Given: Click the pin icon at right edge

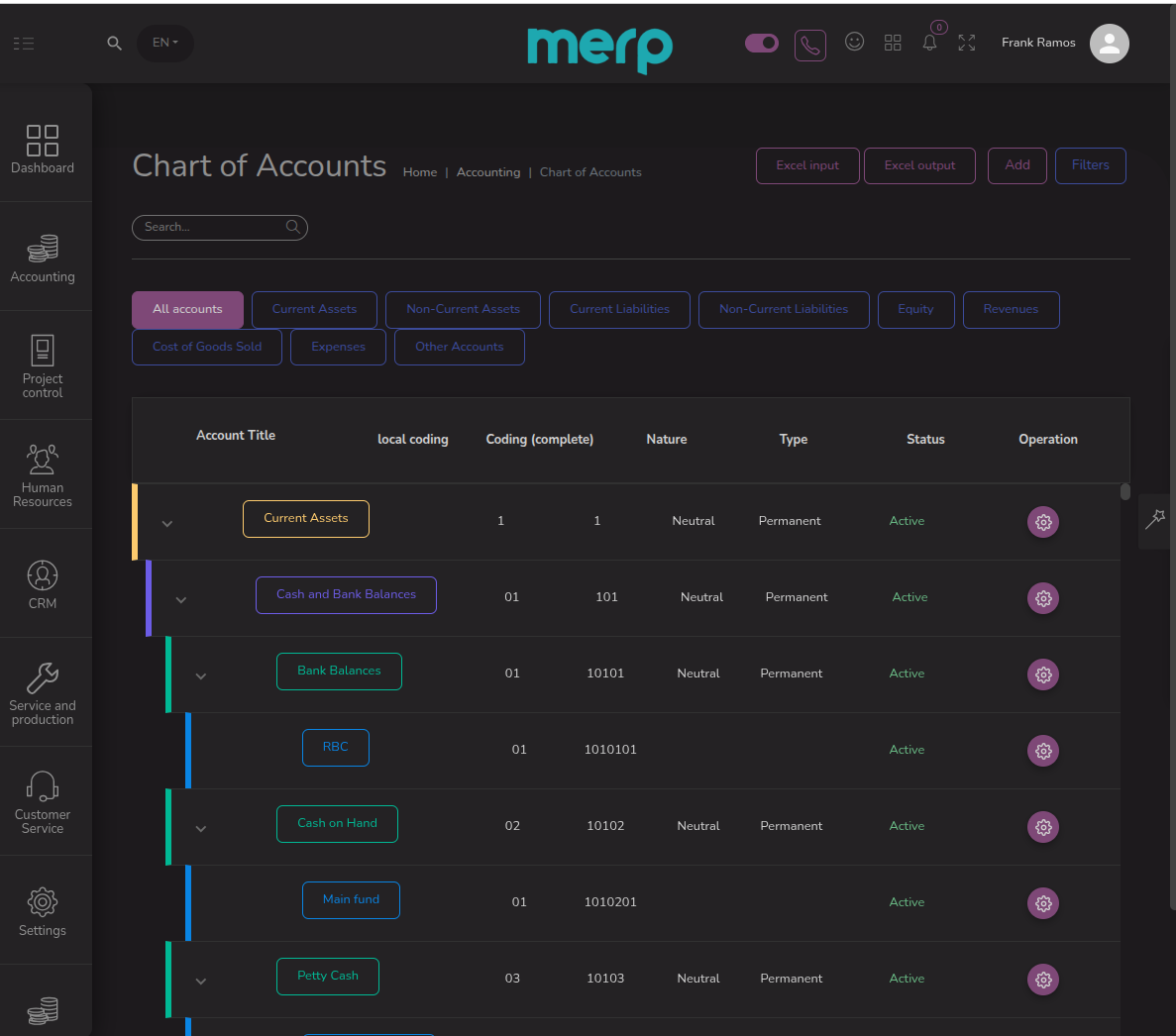Looking at the screenshot, I should pos(1155,518).
